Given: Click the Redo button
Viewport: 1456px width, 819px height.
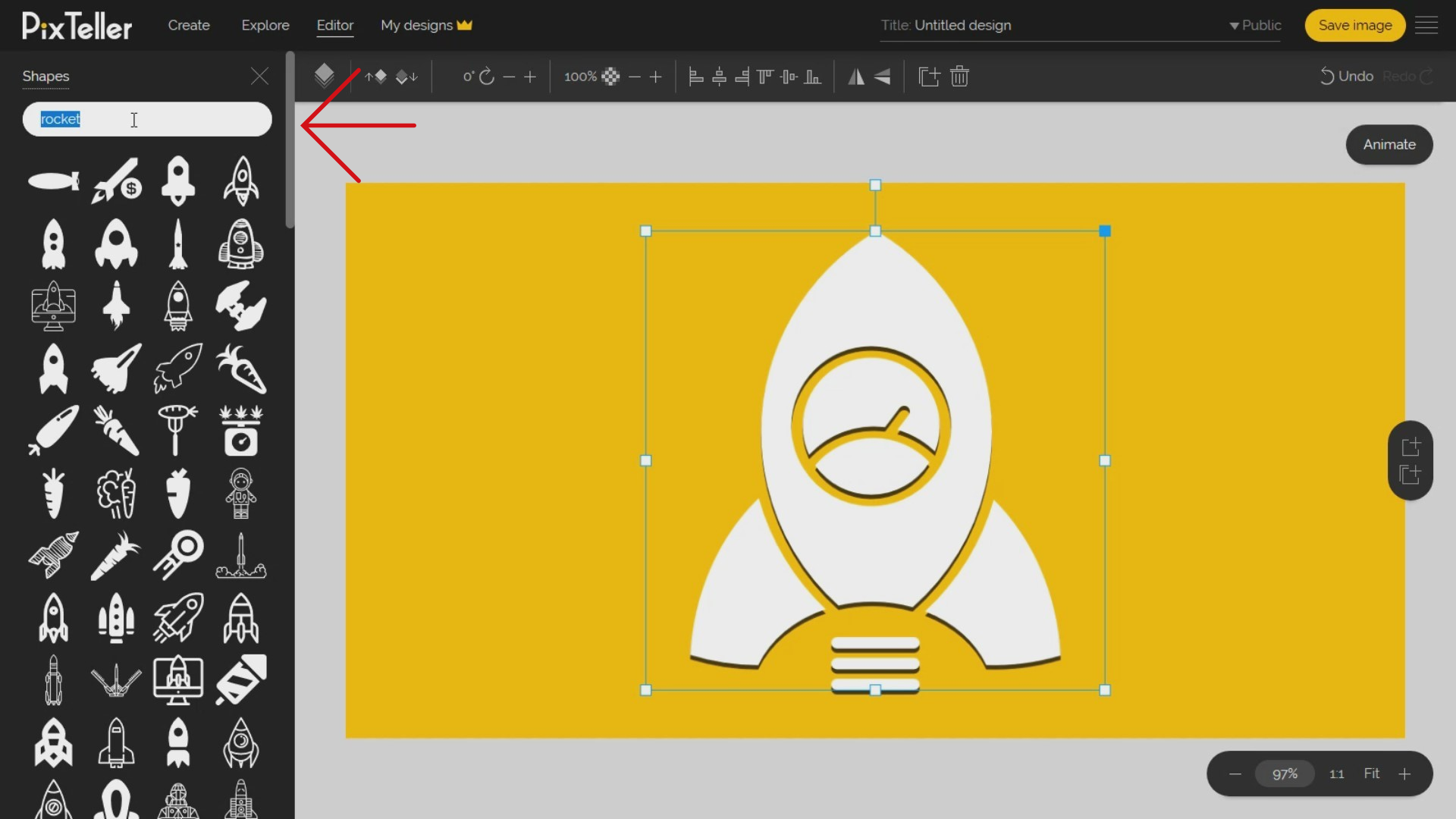Looking at the screenshot, I should pos(1407,77).
